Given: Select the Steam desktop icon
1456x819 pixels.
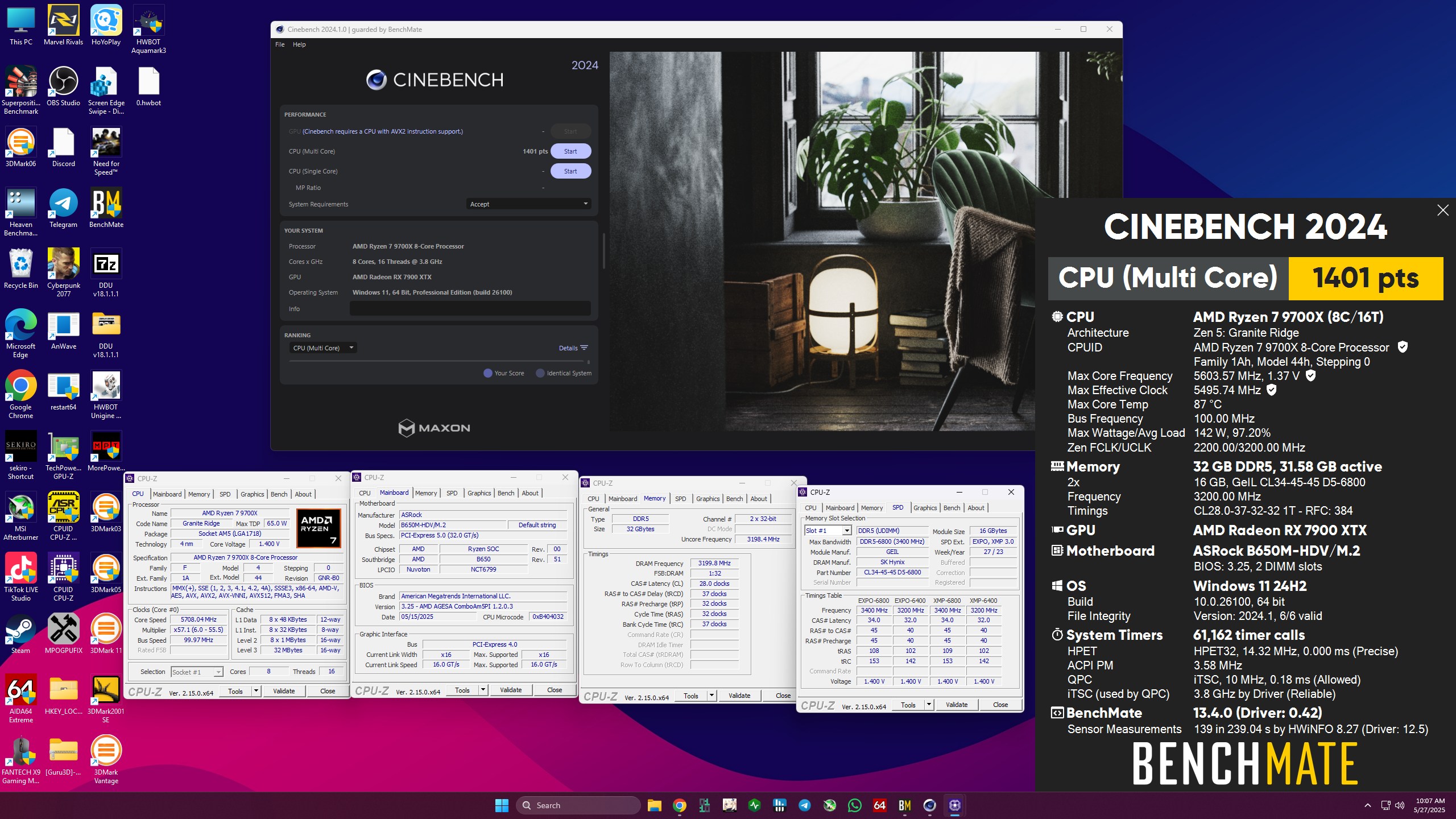Looking at the screenshot, I should 21,634.
